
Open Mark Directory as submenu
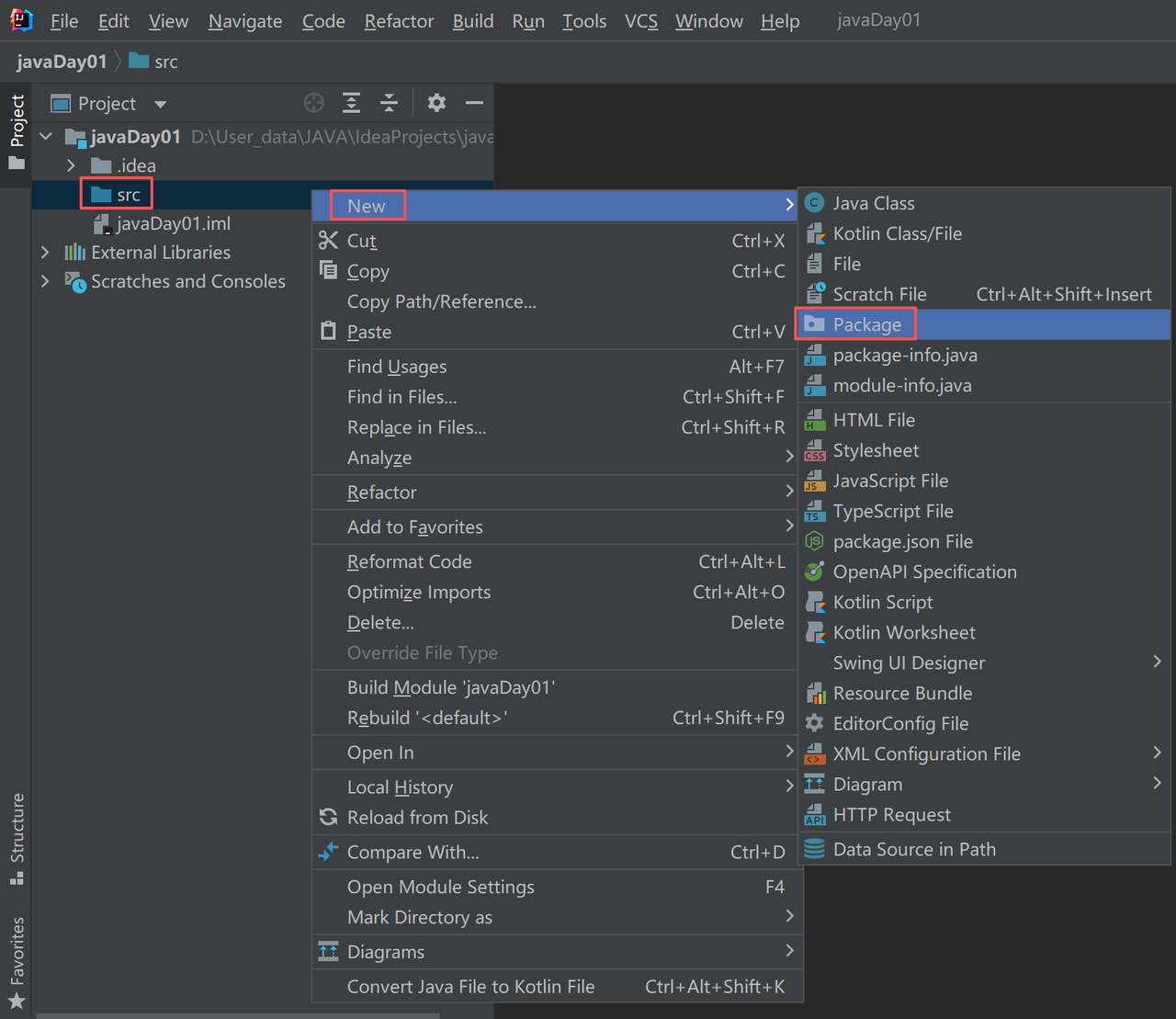point(557,917)
